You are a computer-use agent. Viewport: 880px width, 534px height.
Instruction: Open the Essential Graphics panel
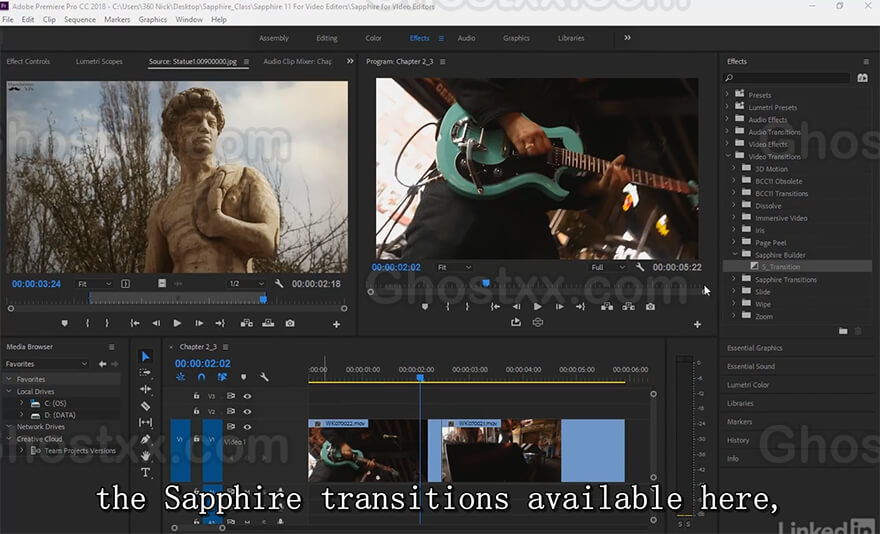[754, 348]
